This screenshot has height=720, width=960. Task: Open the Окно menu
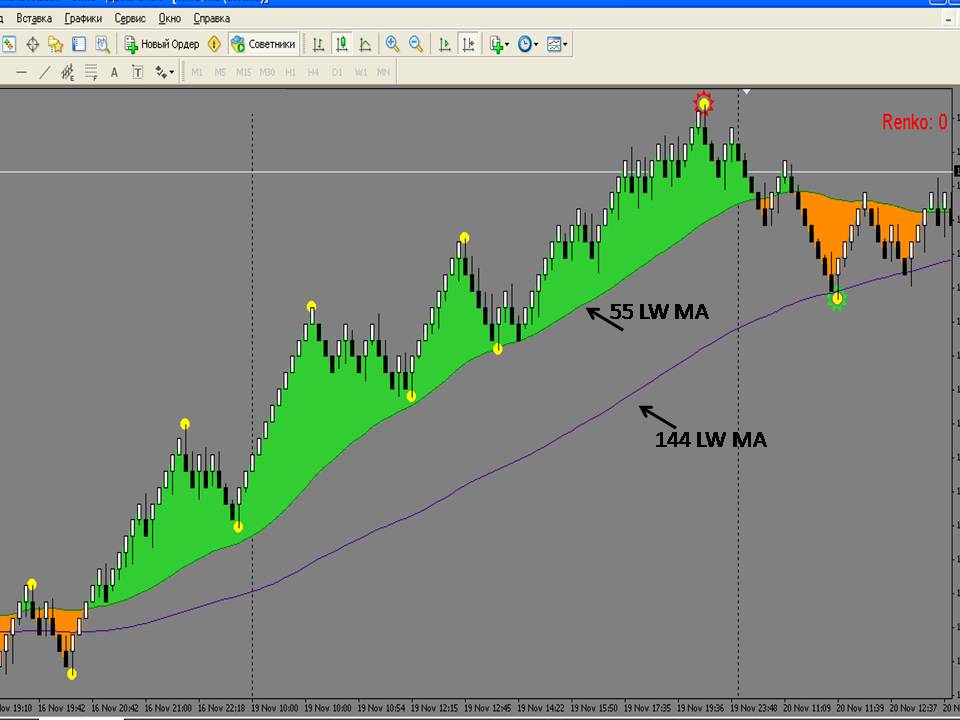pyautogui.click(x=170, y=18)
